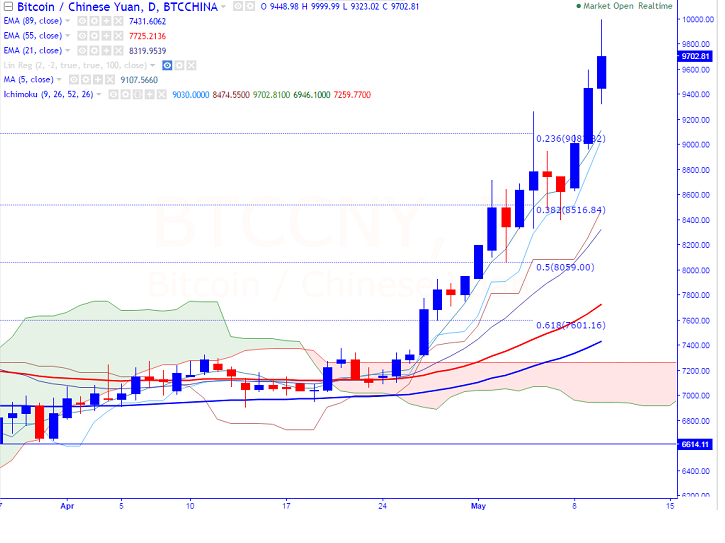725x543 pixels.
Task: Open MA (5, close) settings gear
Action: click(x=86, y=80)
